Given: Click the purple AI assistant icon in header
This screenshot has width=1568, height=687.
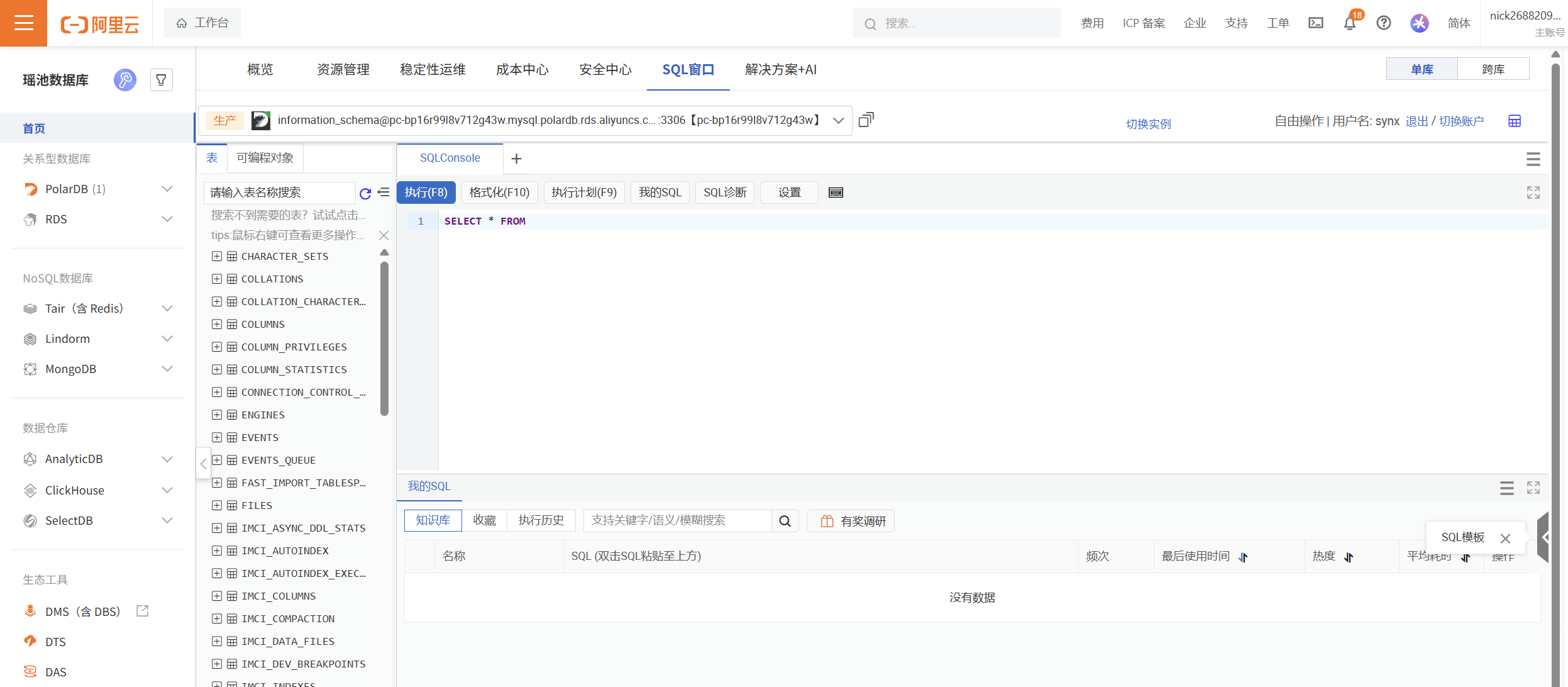Looking at the screenshot, I should point(1420,23).
